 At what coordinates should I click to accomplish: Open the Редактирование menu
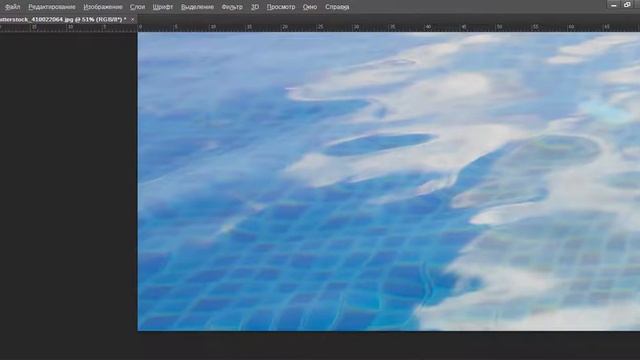pos(52,7)
